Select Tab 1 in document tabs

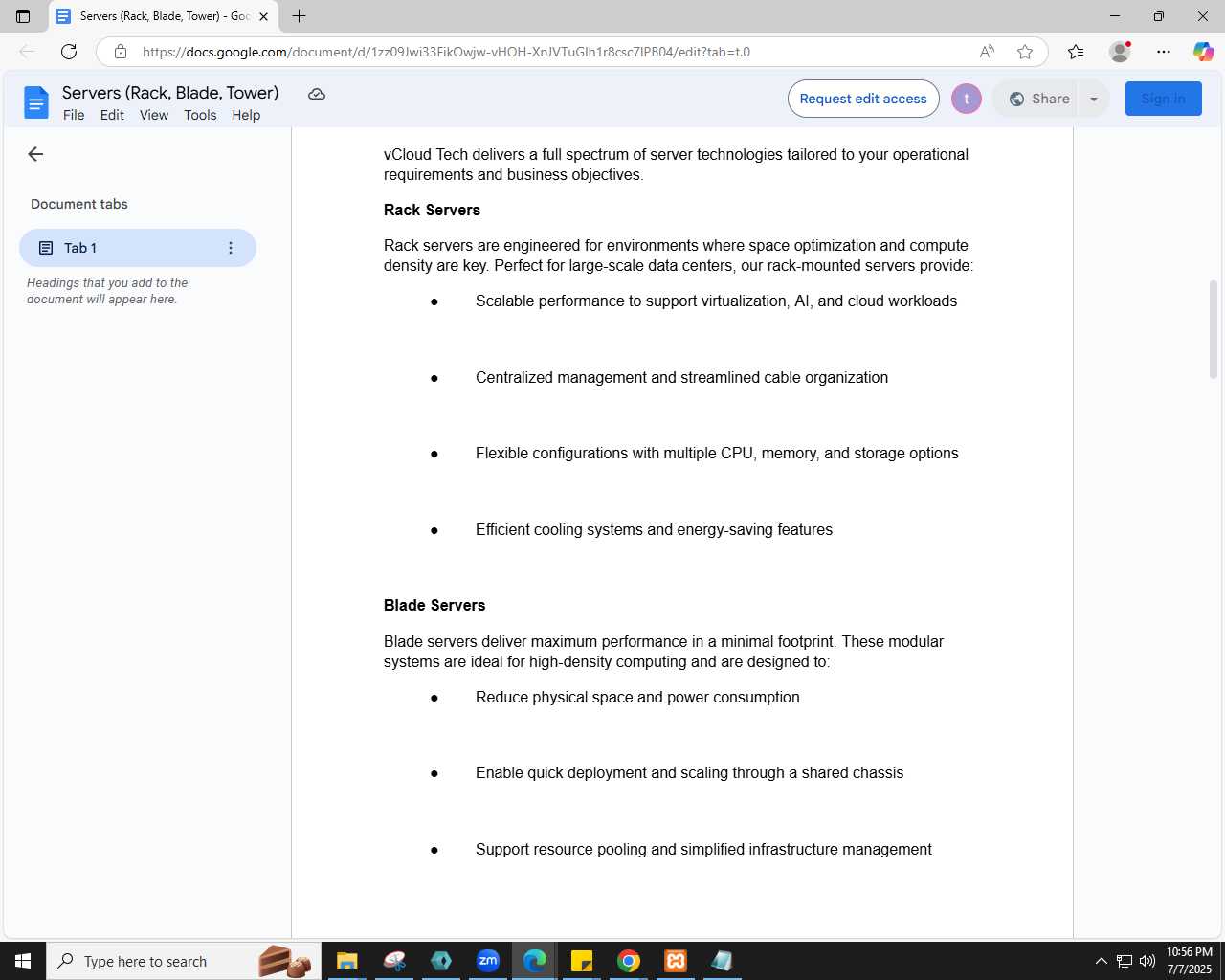pyautogui.click(x=138, y=248)
